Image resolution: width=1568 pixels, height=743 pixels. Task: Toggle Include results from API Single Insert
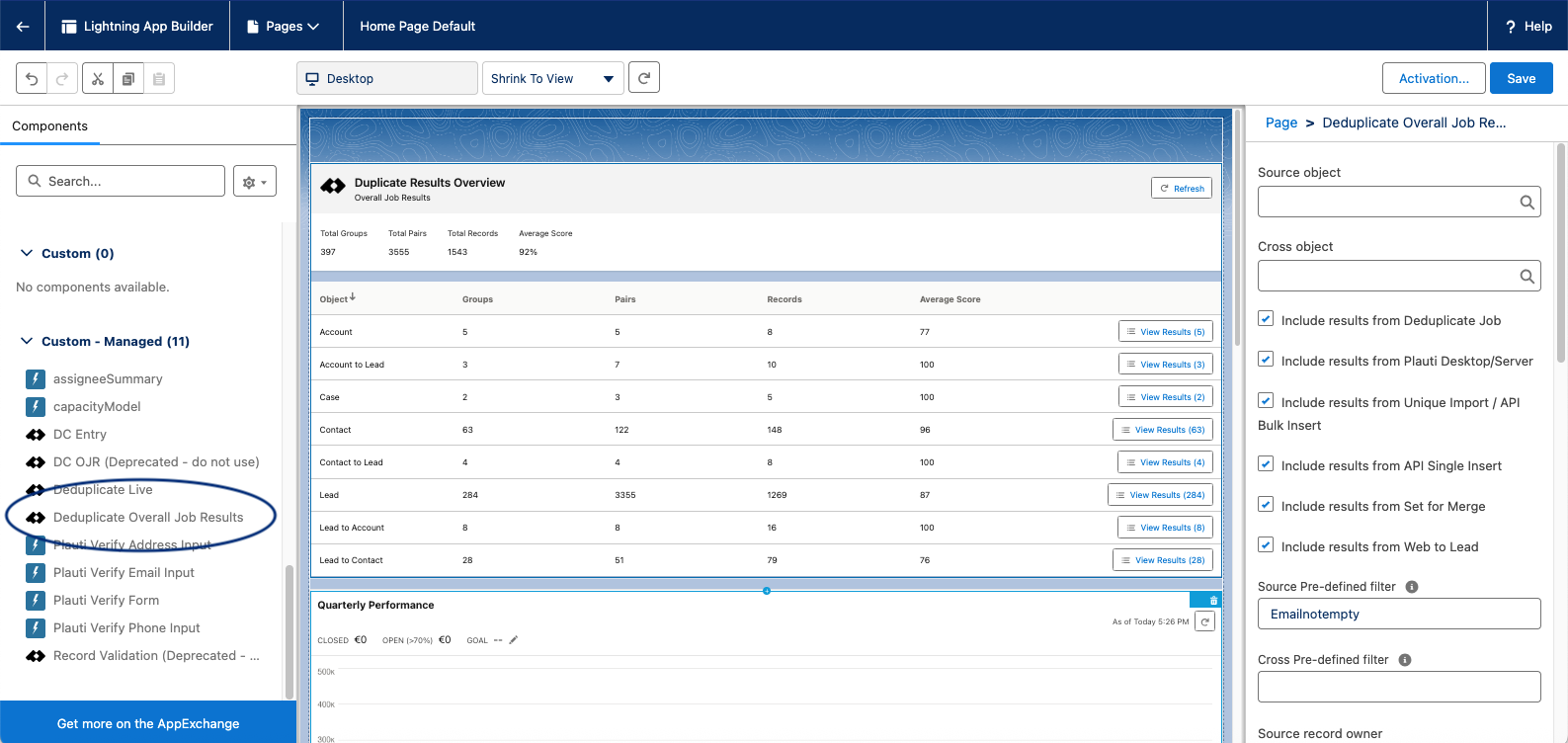click(x=1266, y=464)
